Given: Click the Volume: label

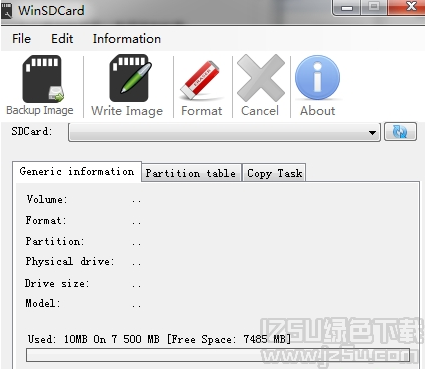Looking at the screenshot, I should click(47, 199).
